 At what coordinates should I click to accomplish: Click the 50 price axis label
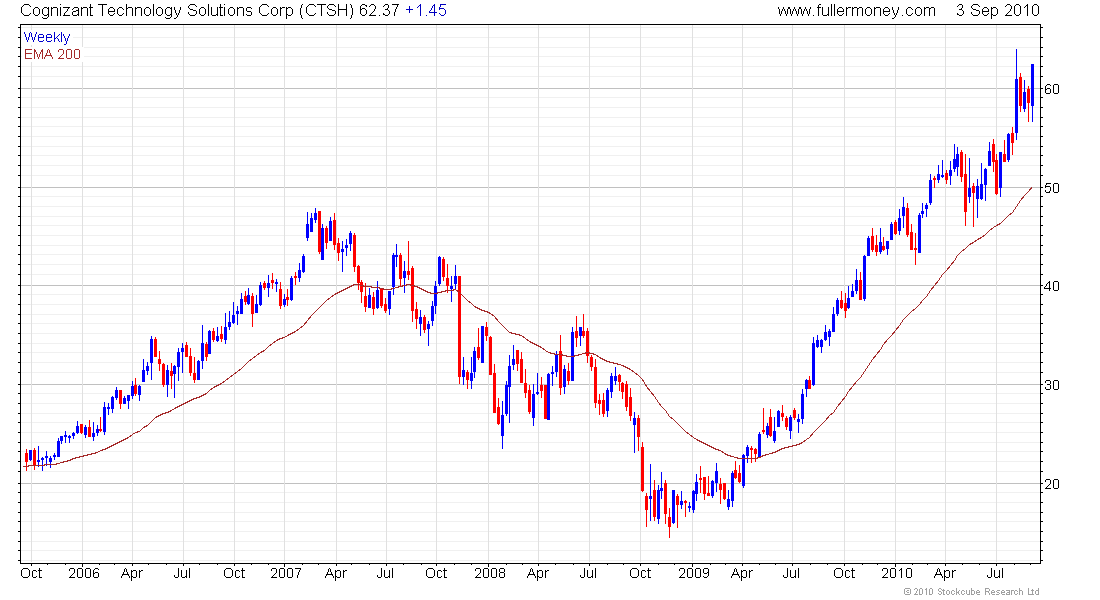(x=1052, y=188)
